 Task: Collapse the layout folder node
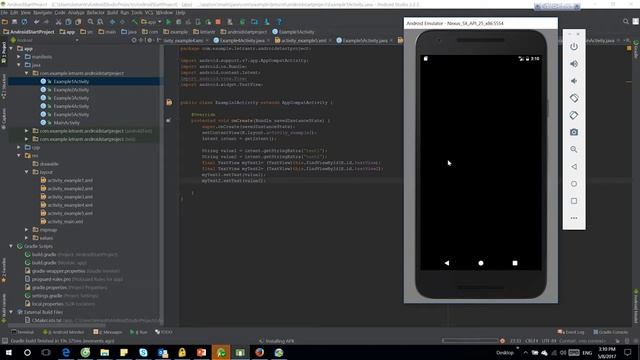click(27, 172)
